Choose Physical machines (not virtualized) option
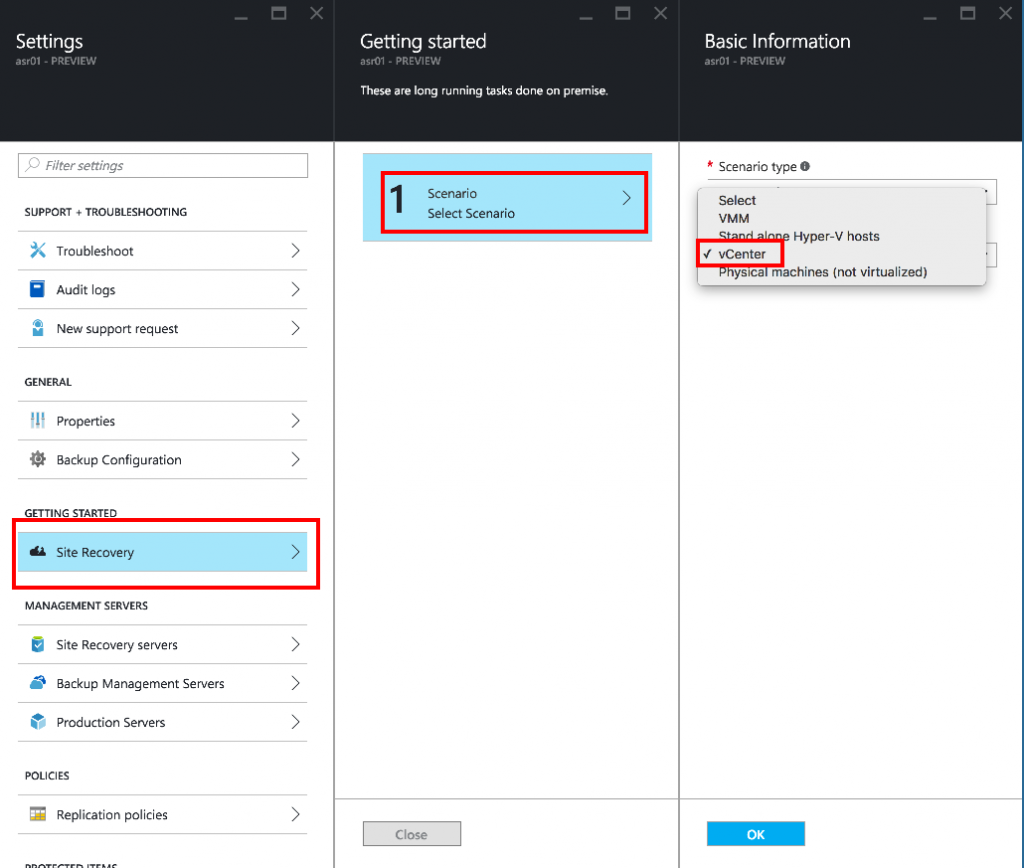The image size is (1024, 868). [822, 272]
